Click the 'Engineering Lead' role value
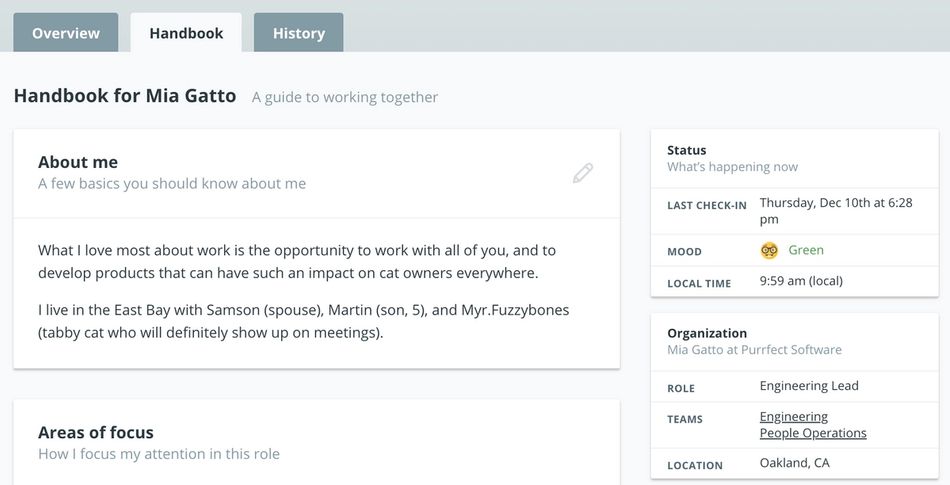 click(809, 386)
